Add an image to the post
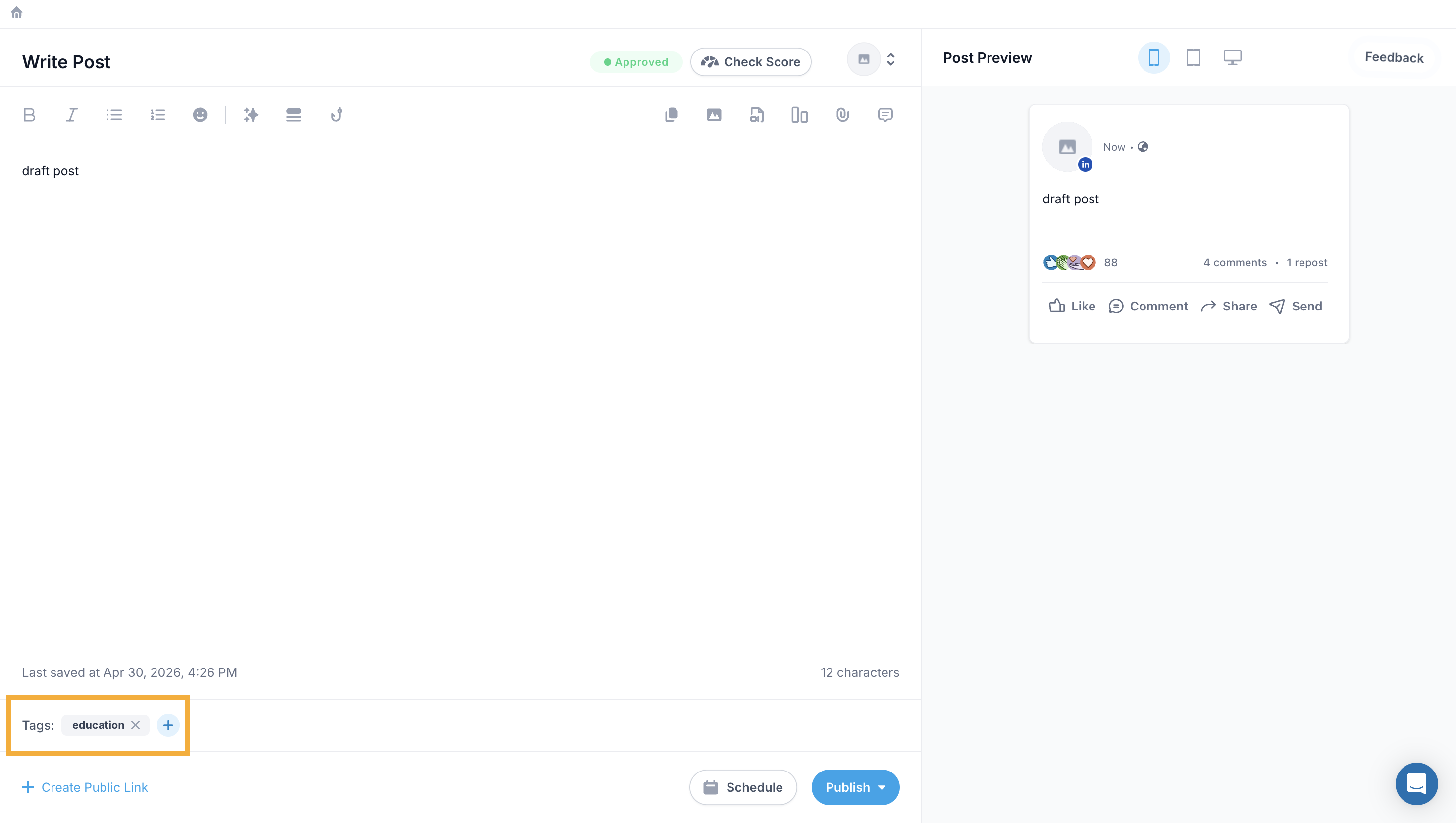The height and width of the screenshot is (823, 1456). click(714, 115)
